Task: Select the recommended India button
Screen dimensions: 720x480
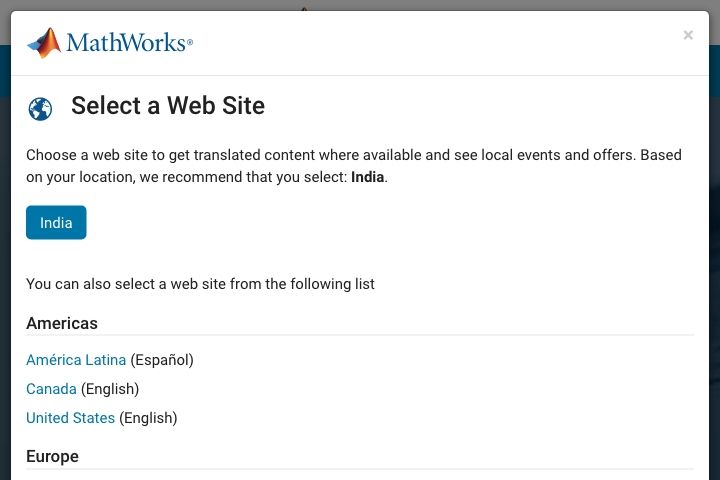Action: [x=56, y=222]
